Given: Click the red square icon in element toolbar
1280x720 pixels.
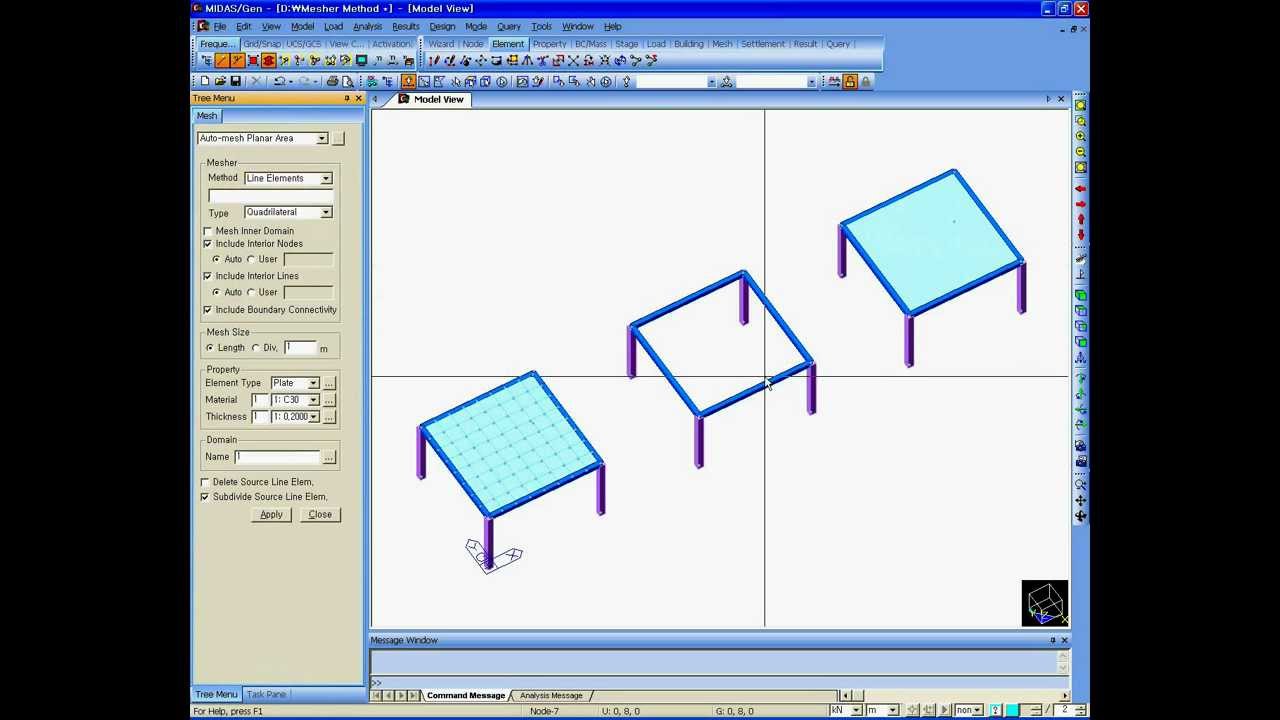Looking at the screenshot, I should (253, 61).
